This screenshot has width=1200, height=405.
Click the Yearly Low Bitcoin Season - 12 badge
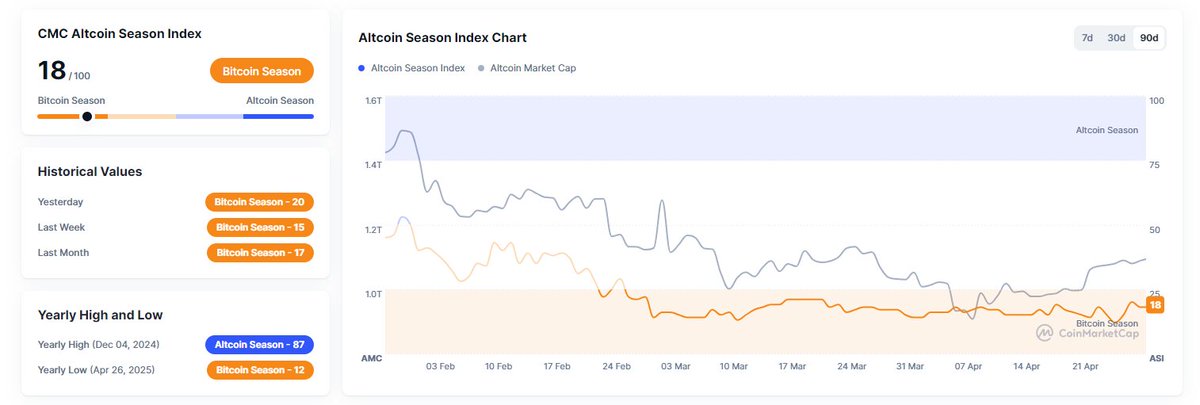260,370
